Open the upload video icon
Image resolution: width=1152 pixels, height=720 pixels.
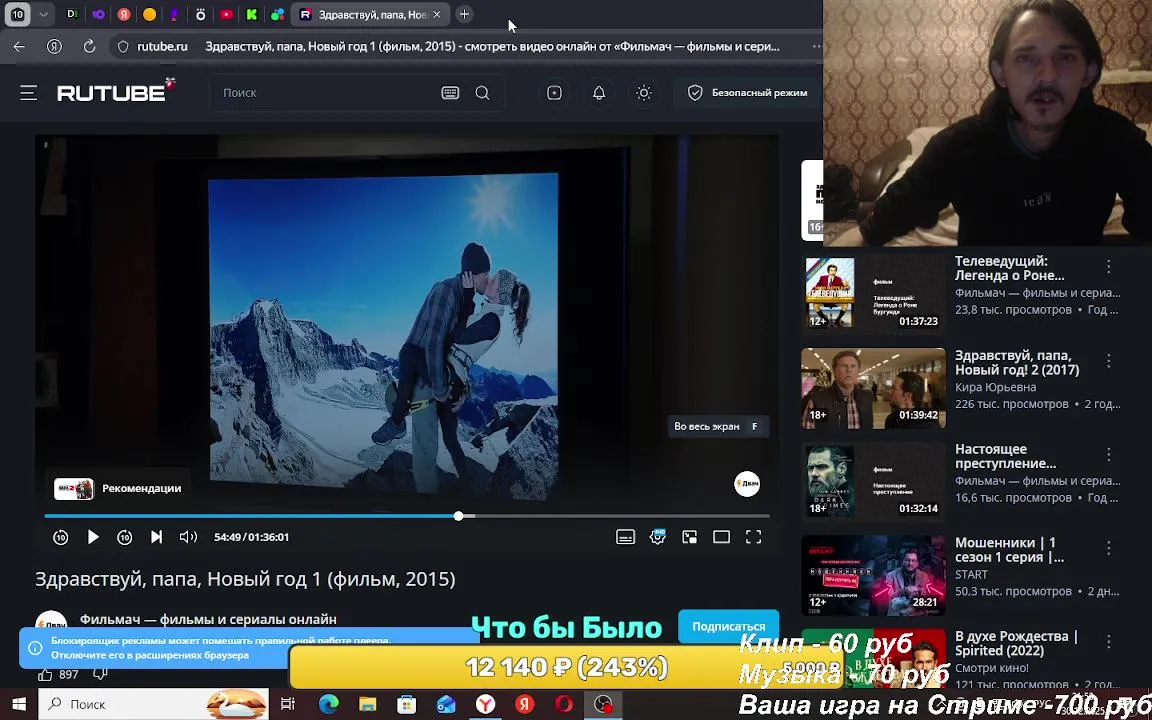coord(555,93)
